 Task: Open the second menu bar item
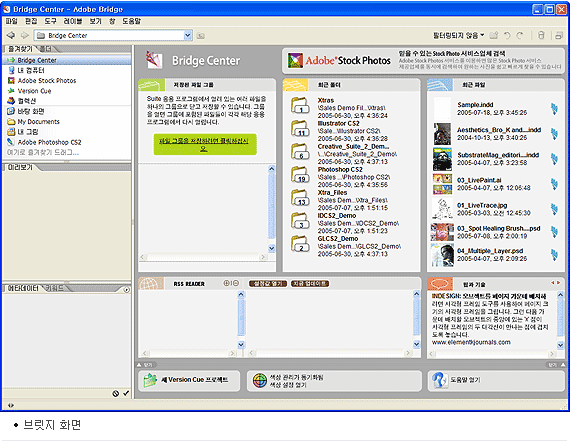point(31,21)
